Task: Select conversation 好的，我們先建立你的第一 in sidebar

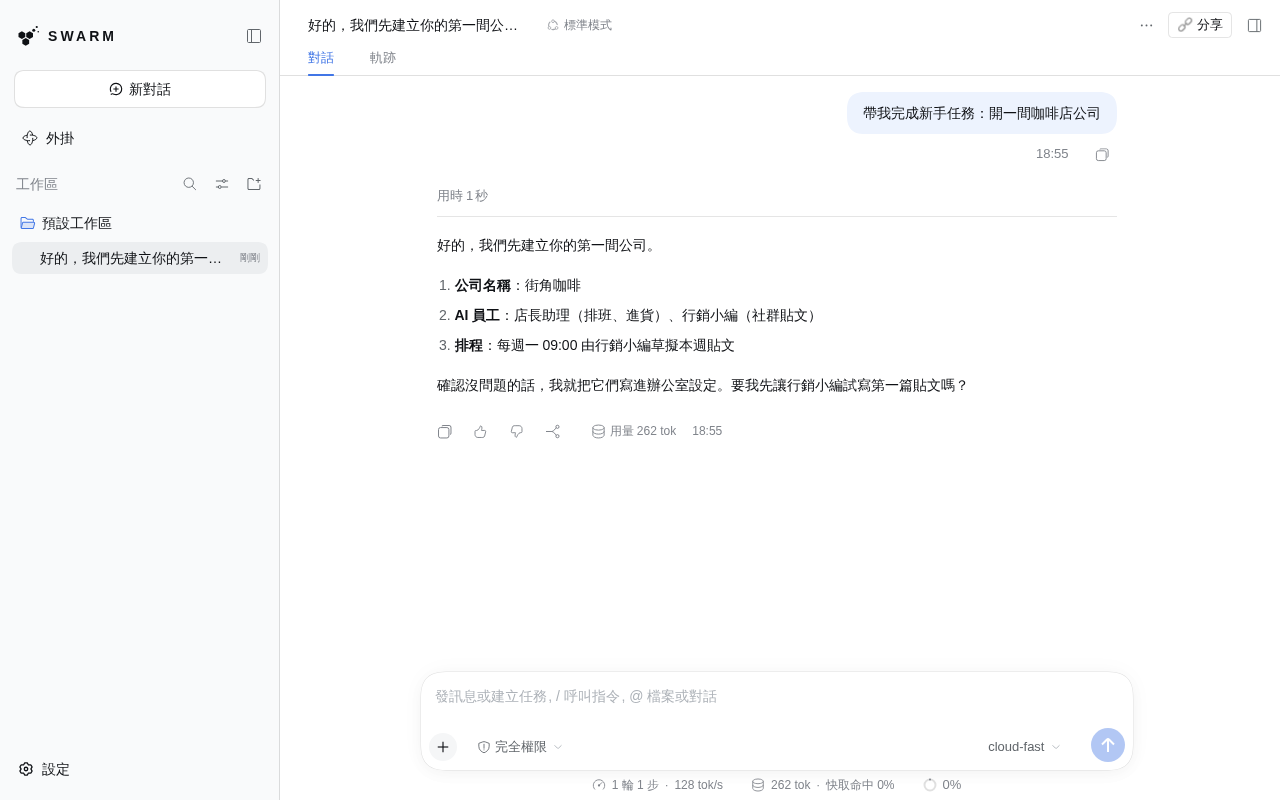Action: tap(140, 258)
